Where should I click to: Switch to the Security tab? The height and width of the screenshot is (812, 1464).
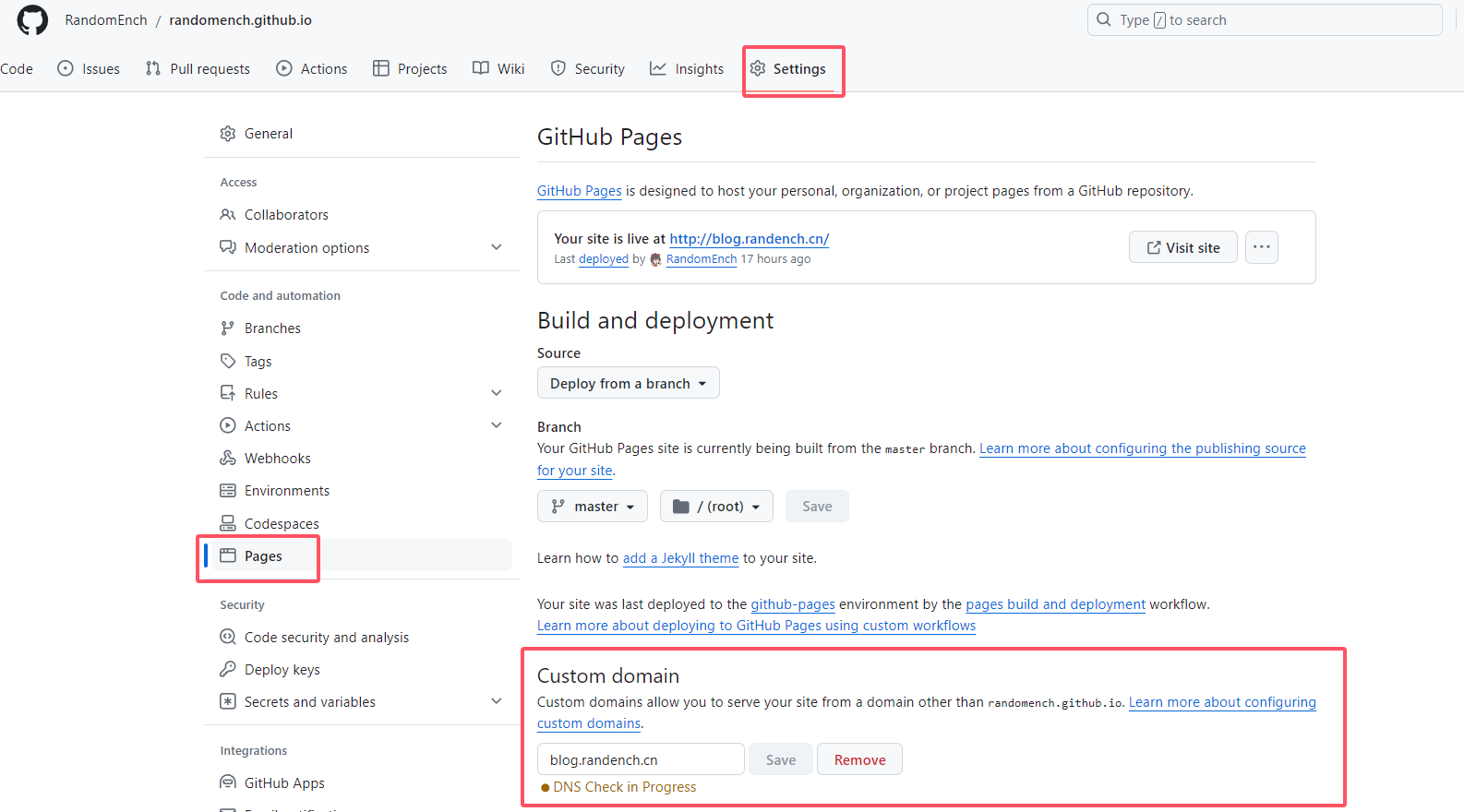[588, 69]
